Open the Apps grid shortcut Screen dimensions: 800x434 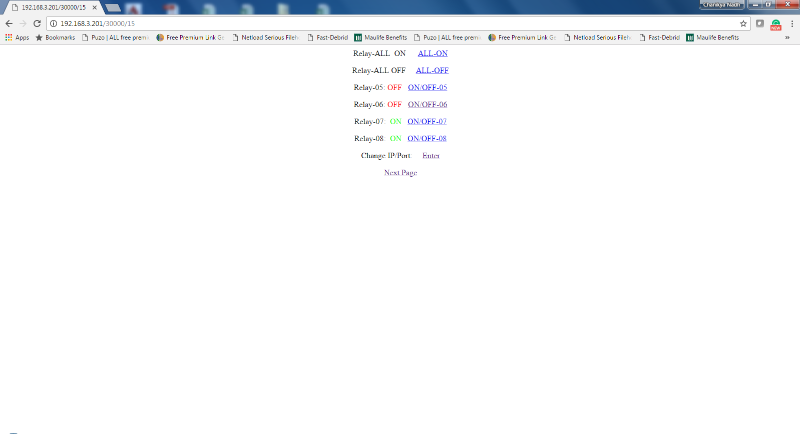click(x=17, y=37)
